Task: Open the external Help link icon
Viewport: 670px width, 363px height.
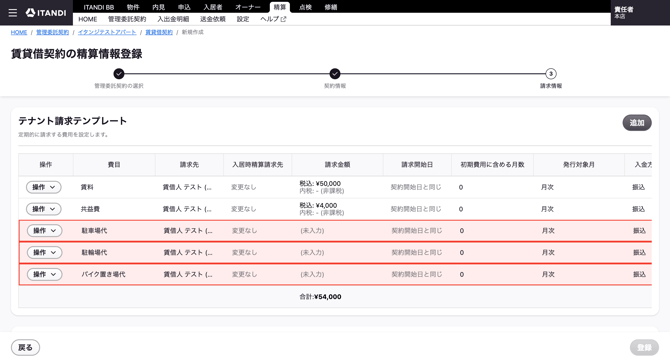Action: (x=283, y=19)
